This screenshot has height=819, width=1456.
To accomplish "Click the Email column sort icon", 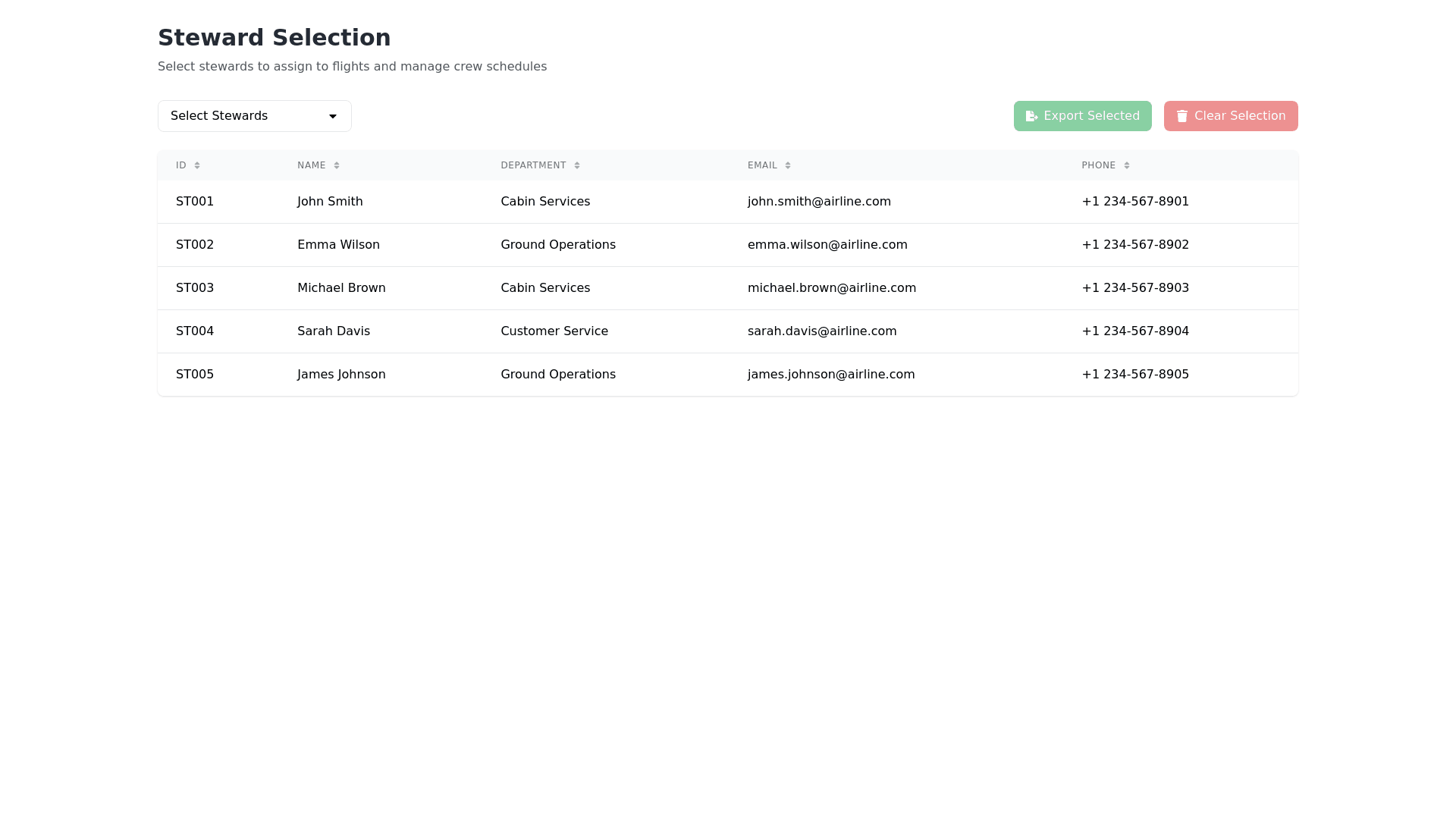I will pyautogui.click(x=788, y=165).
